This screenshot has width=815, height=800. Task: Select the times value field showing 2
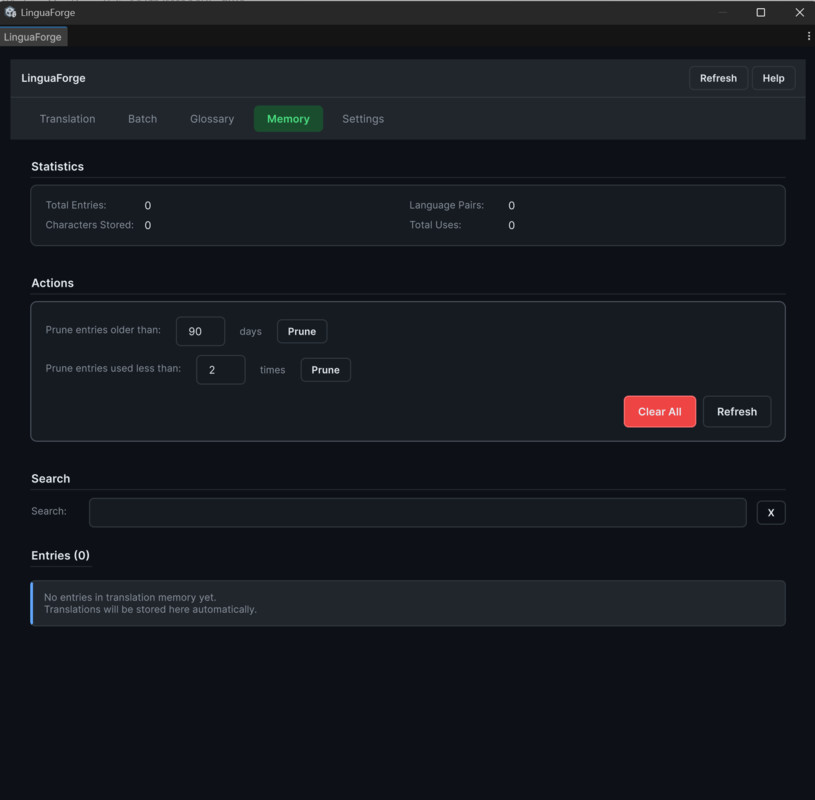(x=220, y=369)
